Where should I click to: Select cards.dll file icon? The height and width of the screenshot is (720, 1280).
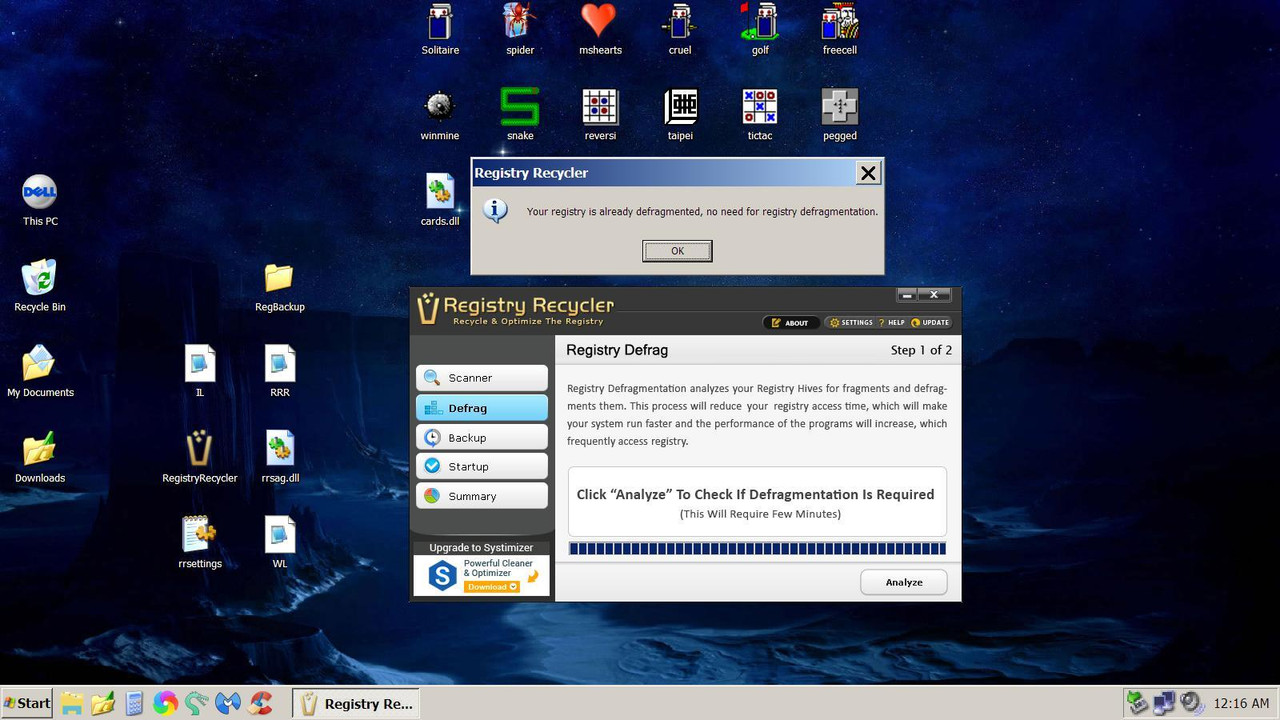click(440, 200)
